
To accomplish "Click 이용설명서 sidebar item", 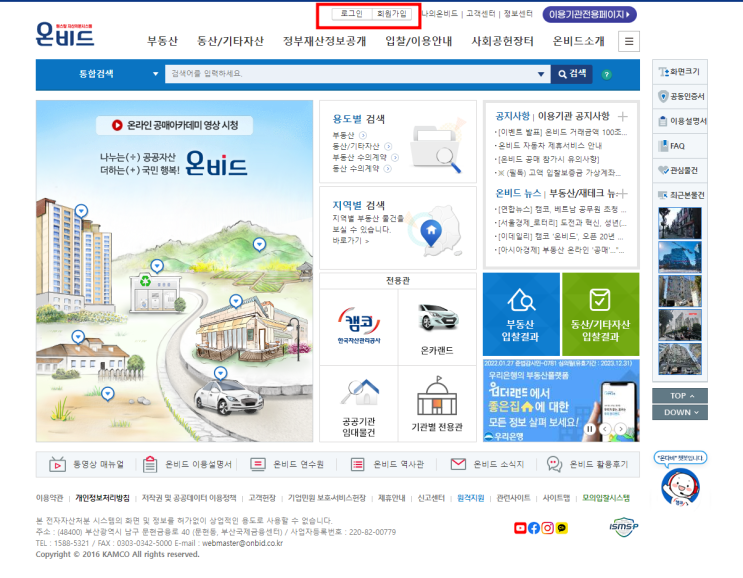I will tap(680, 121).
